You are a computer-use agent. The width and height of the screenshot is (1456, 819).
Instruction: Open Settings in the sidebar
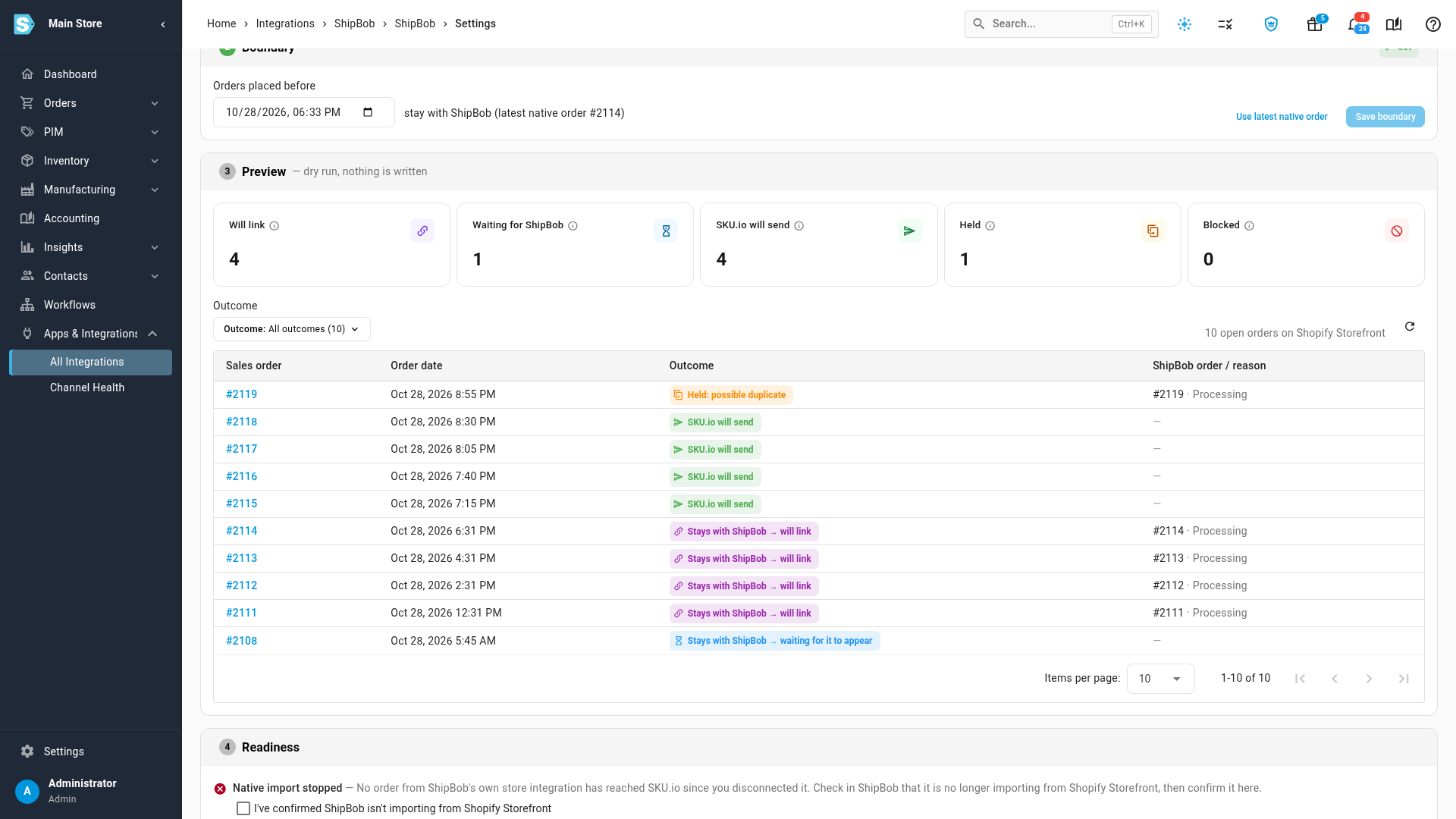click(x=91, y=752)
